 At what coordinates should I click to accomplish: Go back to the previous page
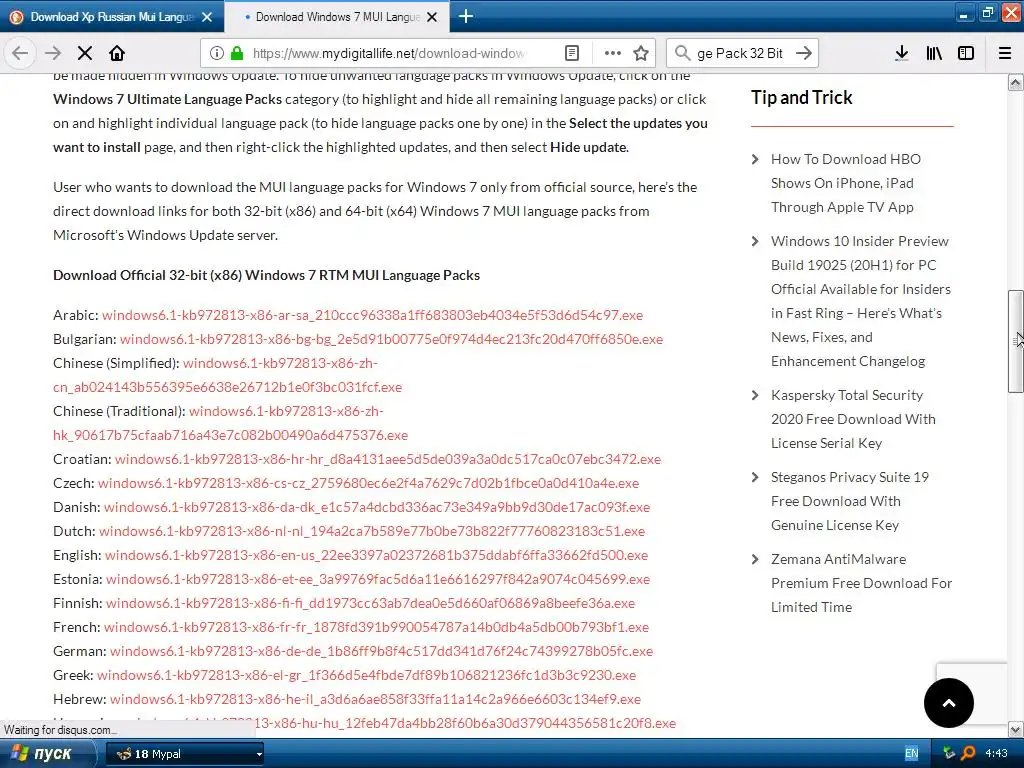tap(20, 53)
